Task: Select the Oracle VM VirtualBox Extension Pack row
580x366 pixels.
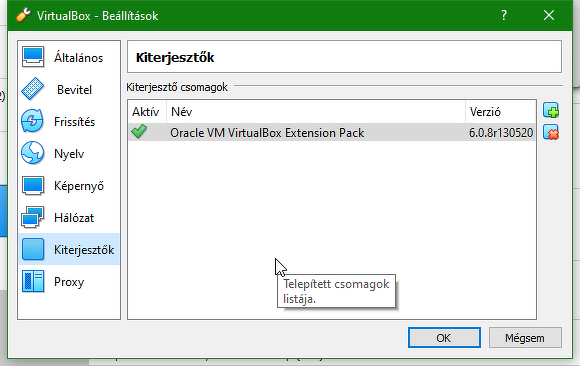Action: [332, 132]
